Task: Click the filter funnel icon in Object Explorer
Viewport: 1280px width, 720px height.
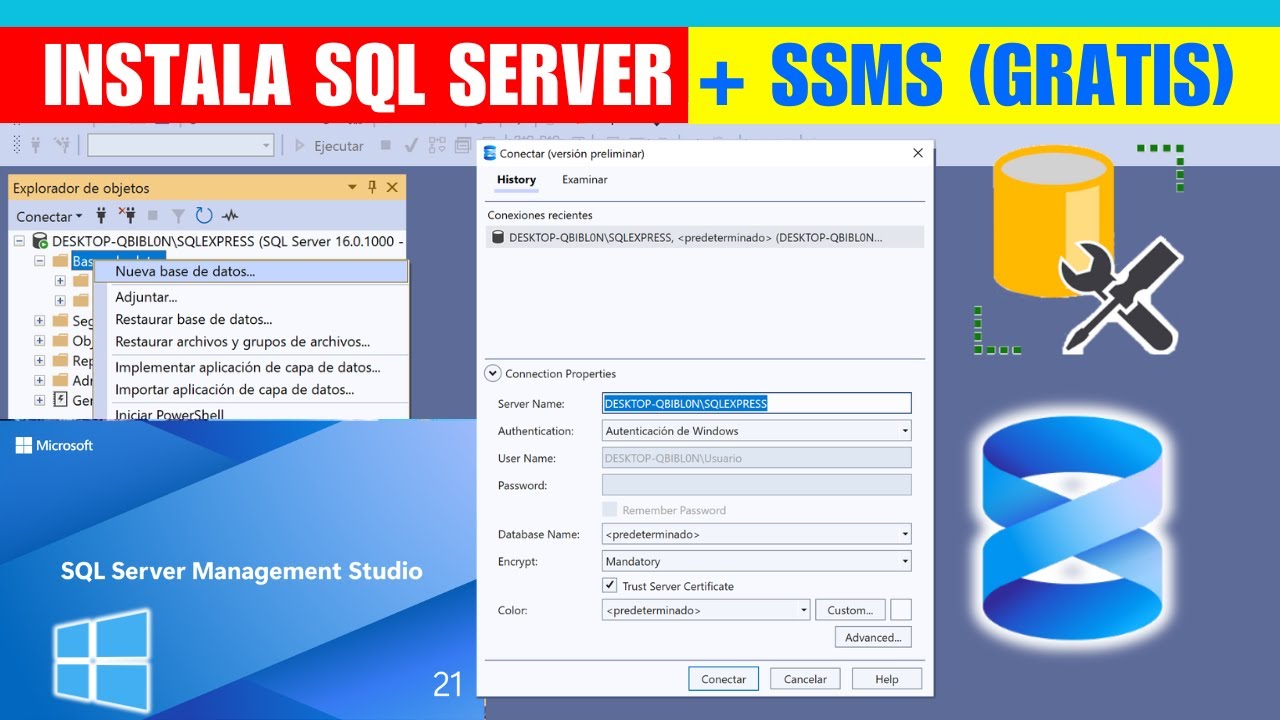Action: pos(178,215)
